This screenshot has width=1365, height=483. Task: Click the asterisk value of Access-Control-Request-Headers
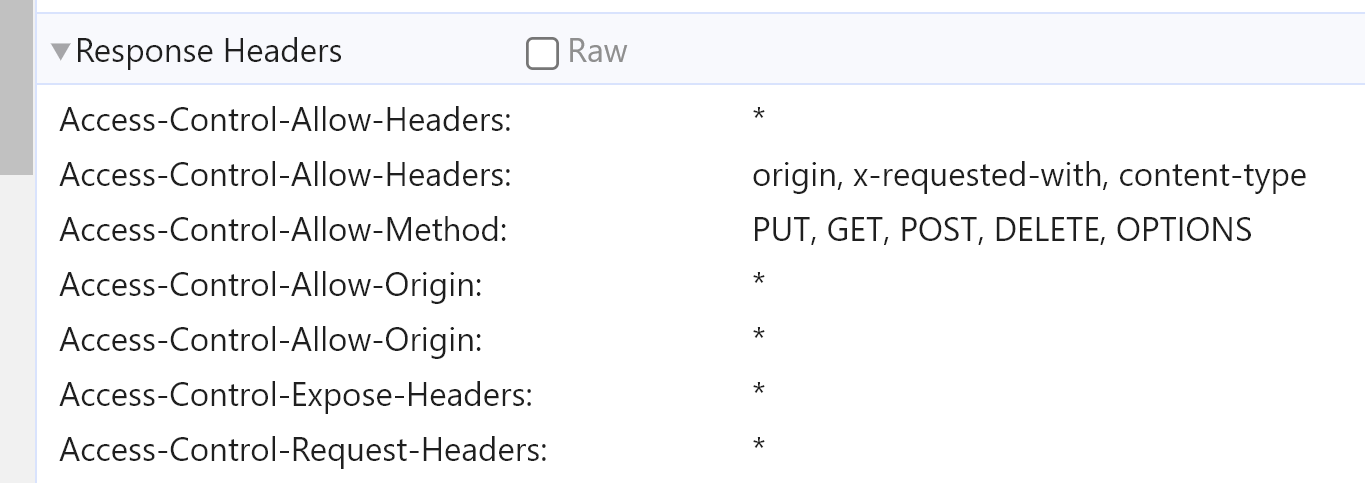759,447
